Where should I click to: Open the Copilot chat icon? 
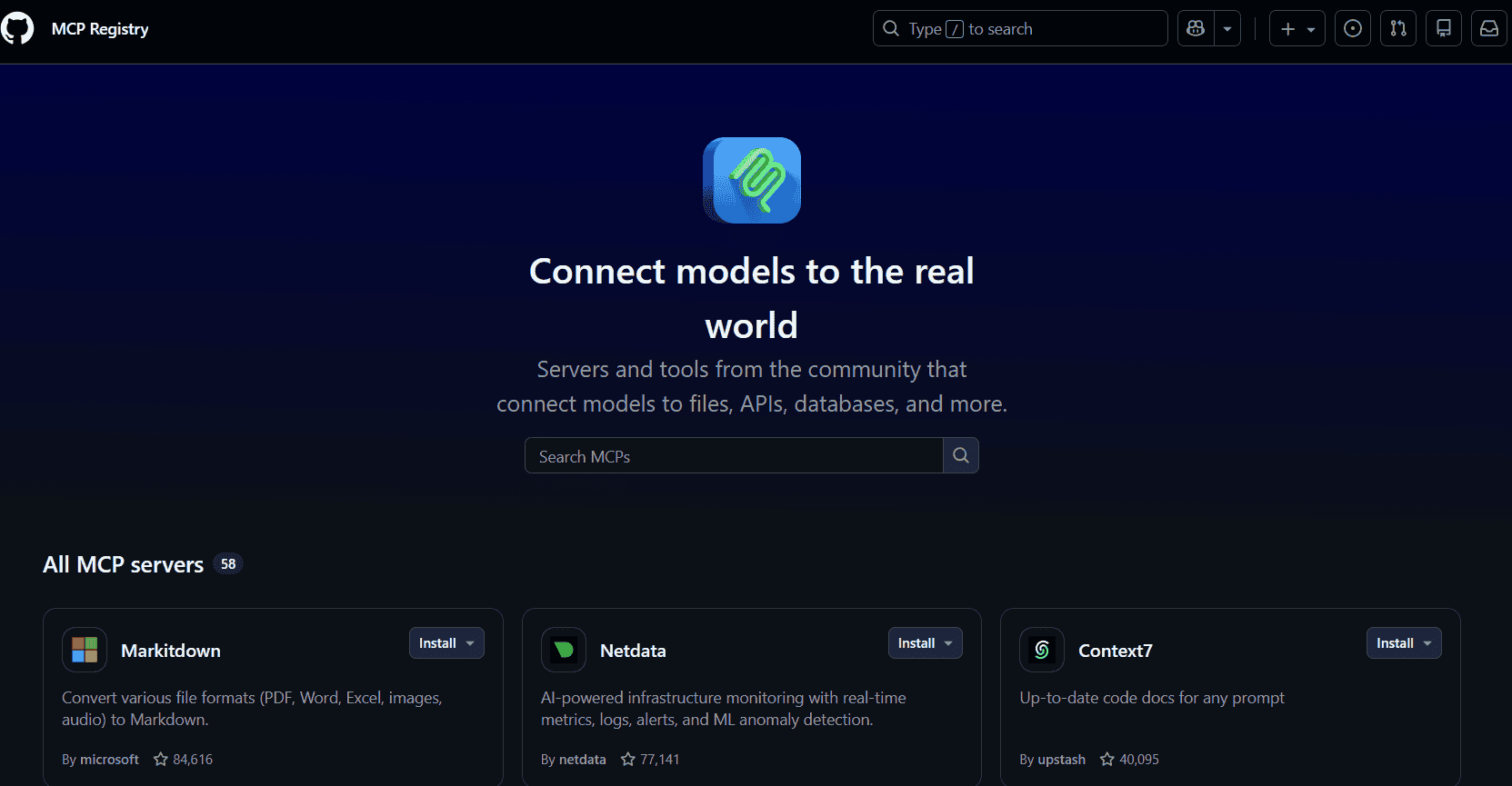click(1196, 29)
